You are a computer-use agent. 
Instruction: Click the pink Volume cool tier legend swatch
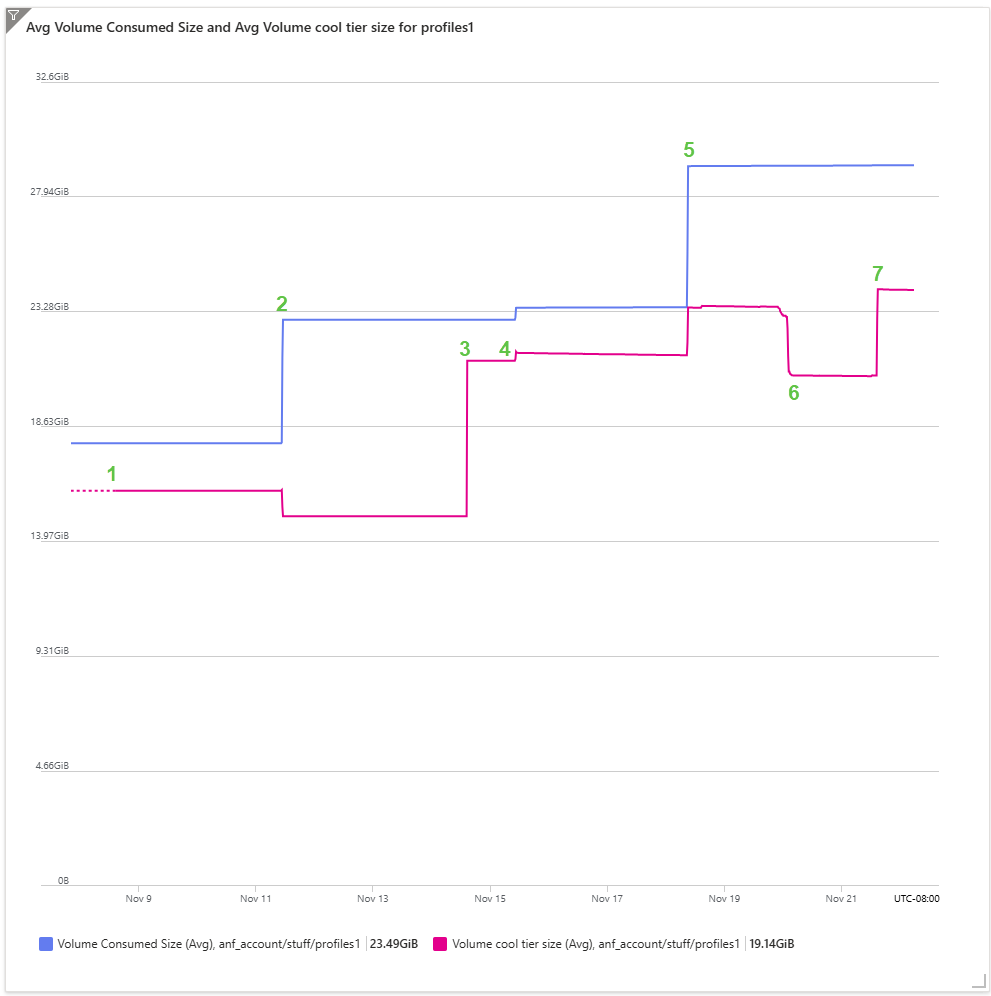click(440, 943)
